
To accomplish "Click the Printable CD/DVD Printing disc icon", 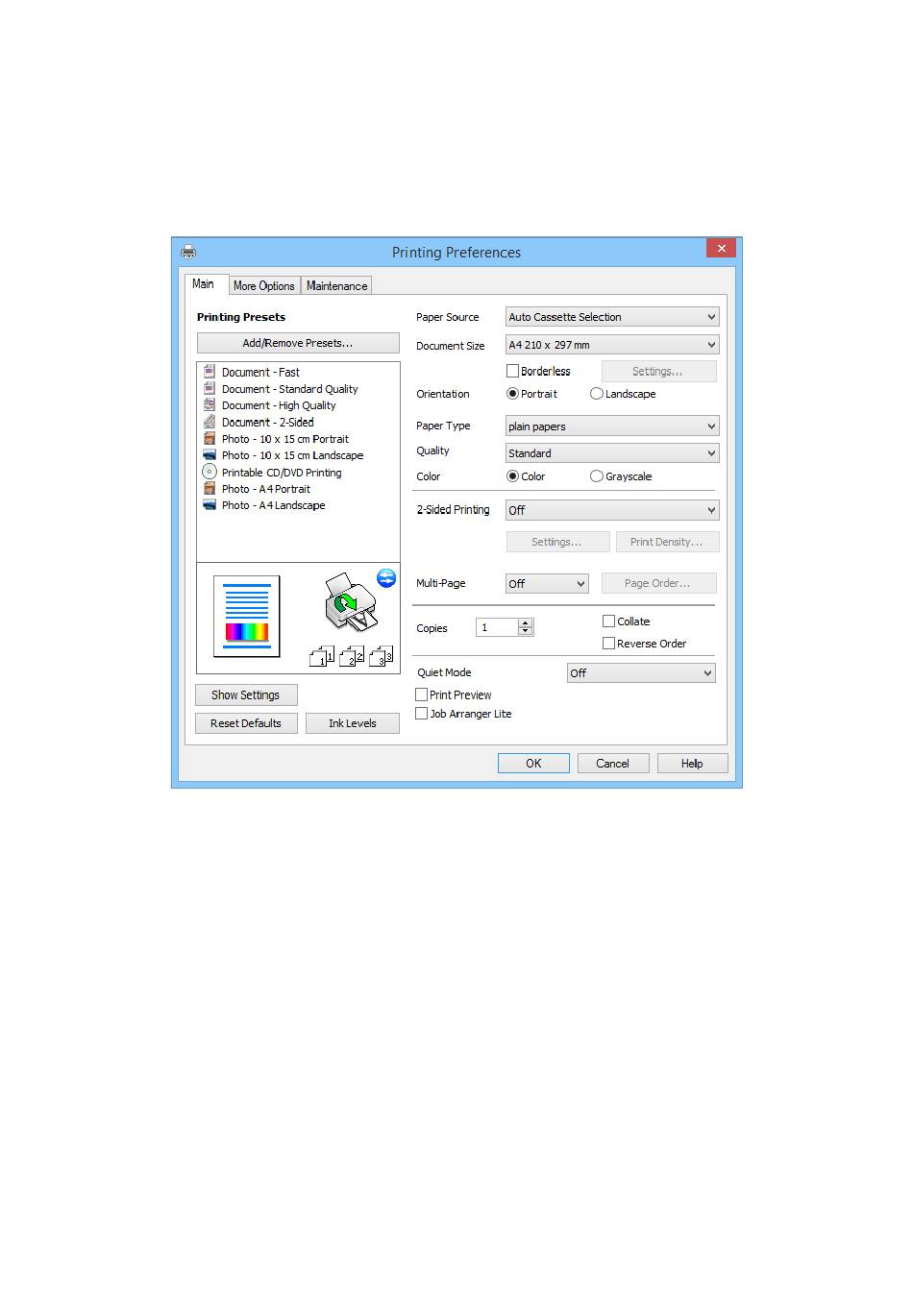I will coord(210,472).
